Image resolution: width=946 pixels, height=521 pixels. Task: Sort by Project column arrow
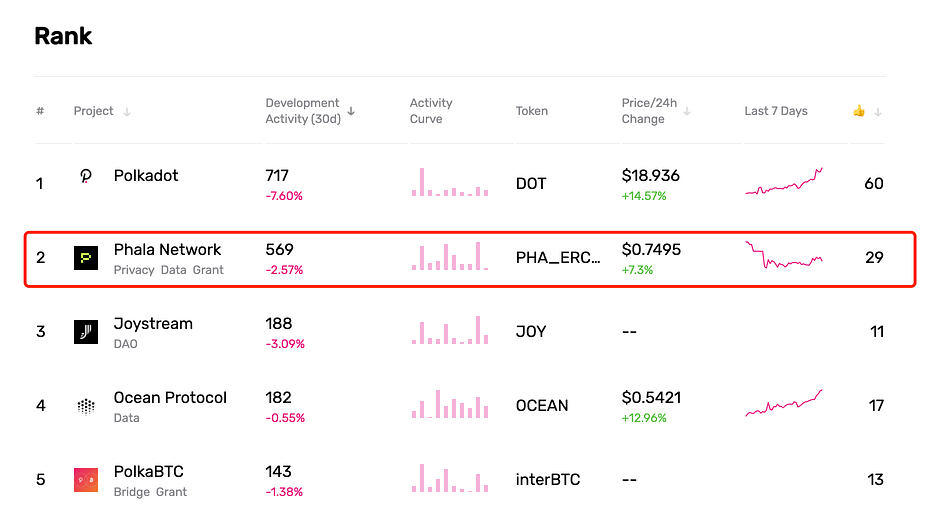127,112
